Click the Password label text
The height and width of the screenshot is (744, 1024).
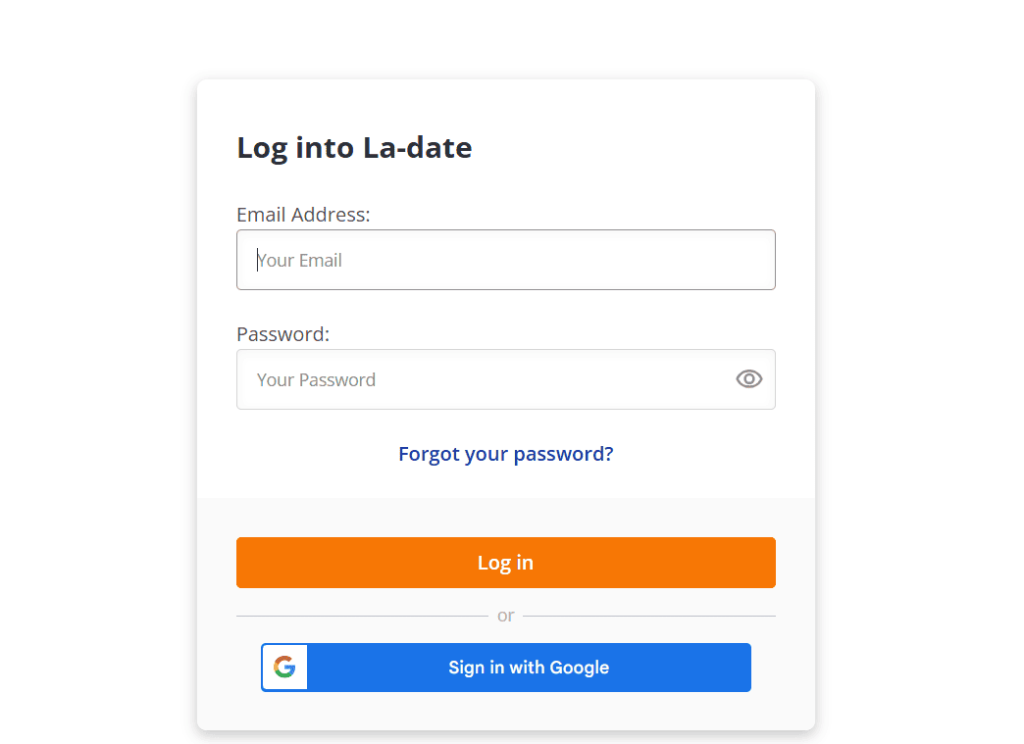point(283,334)
